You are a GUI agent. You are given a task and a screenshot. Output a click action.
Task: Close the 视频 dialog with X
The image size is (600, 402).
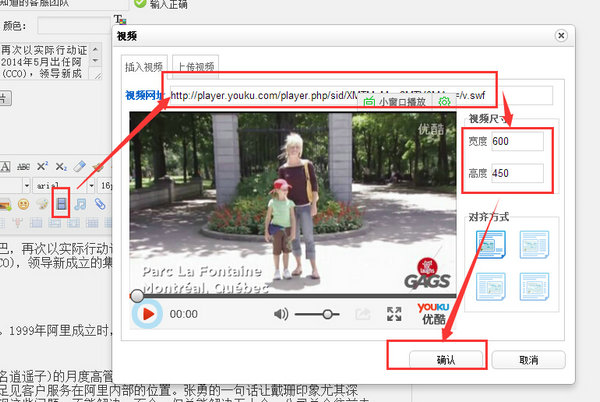point(561,36)
